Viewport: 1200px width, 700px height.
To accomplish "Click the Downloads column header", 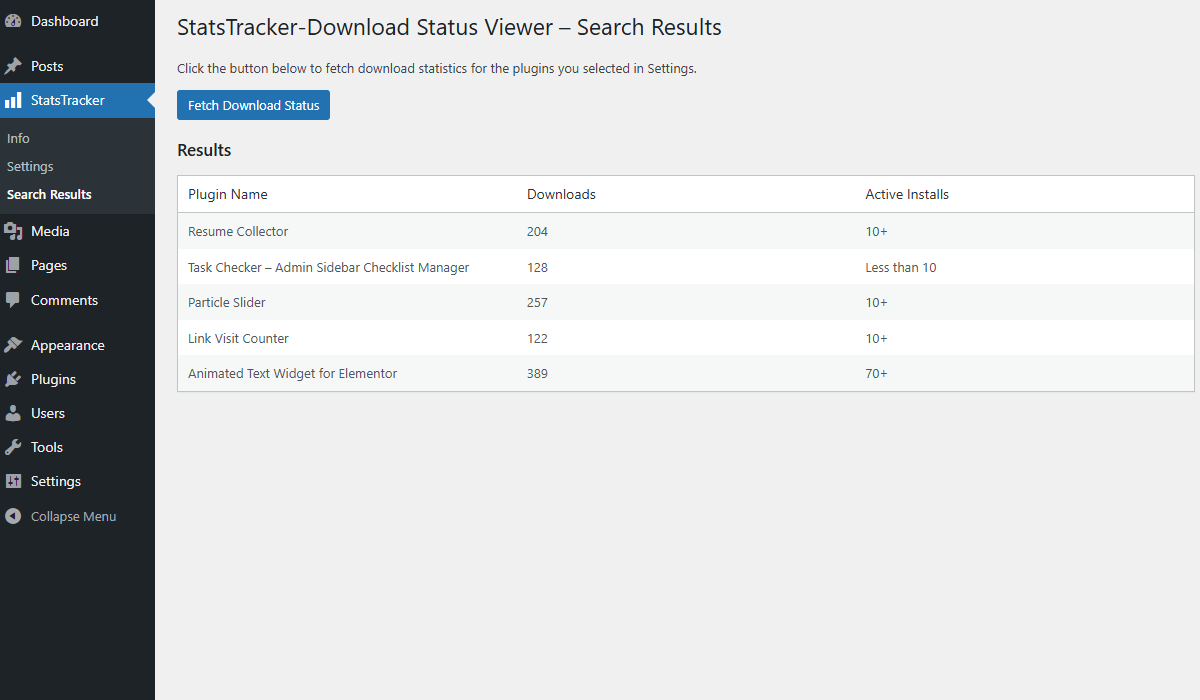I will (561, 194).
